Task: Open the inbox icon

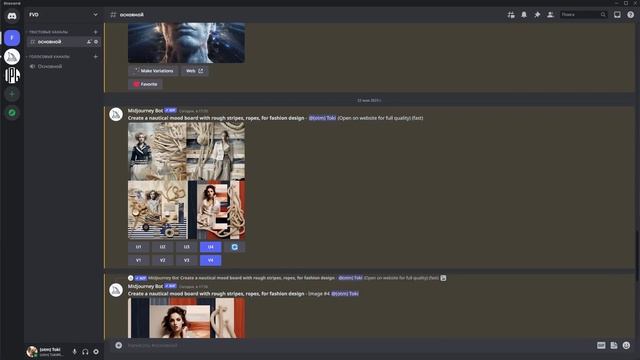Action: tap(617, 15)
